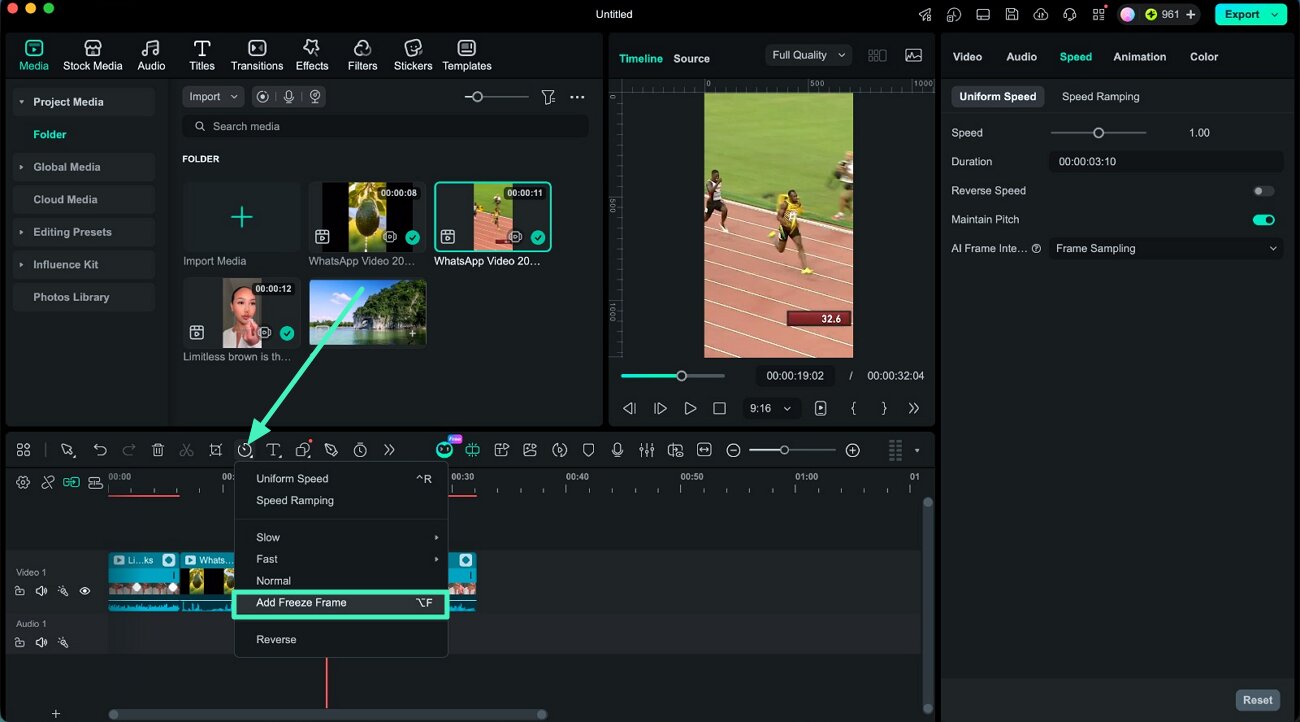Image resolution: width=1300 pixels, height=722 pixels.
Task: Click the timeline layout grid icon
Action: pos(23,450)
